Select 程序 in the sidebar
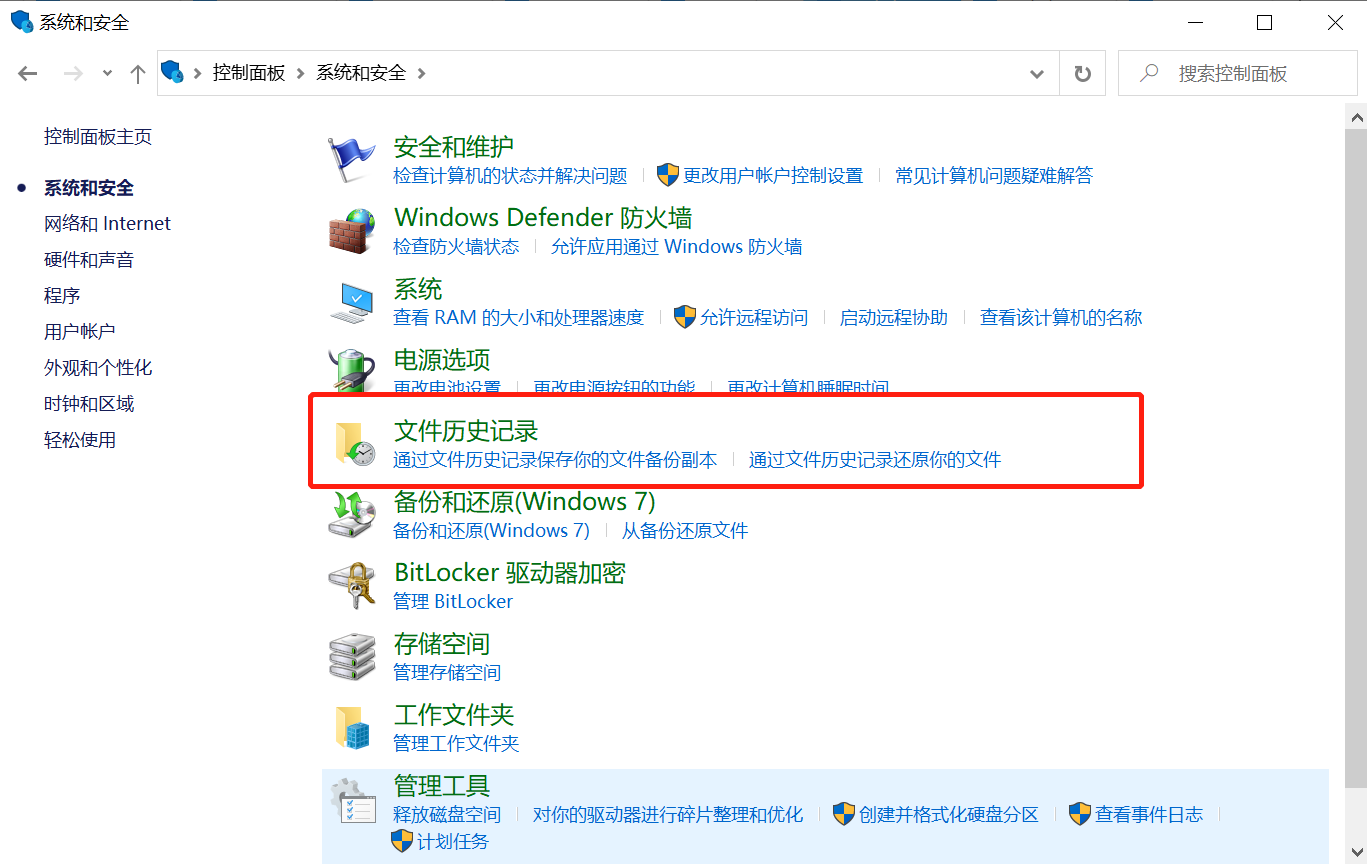The height and width of the screenshot is (864, 1367). [62, 295]
